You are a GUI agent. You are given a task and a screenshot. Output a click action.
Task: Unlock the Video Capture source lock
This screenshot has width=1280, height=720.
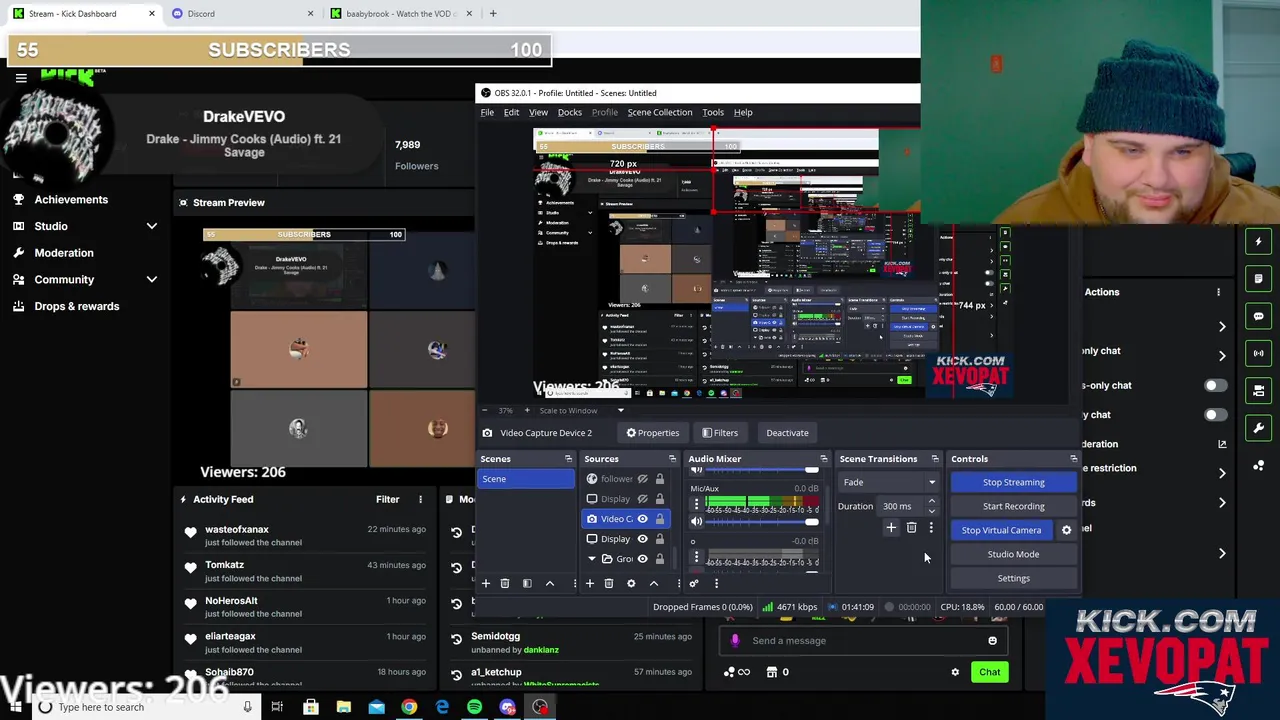(659, 519)
